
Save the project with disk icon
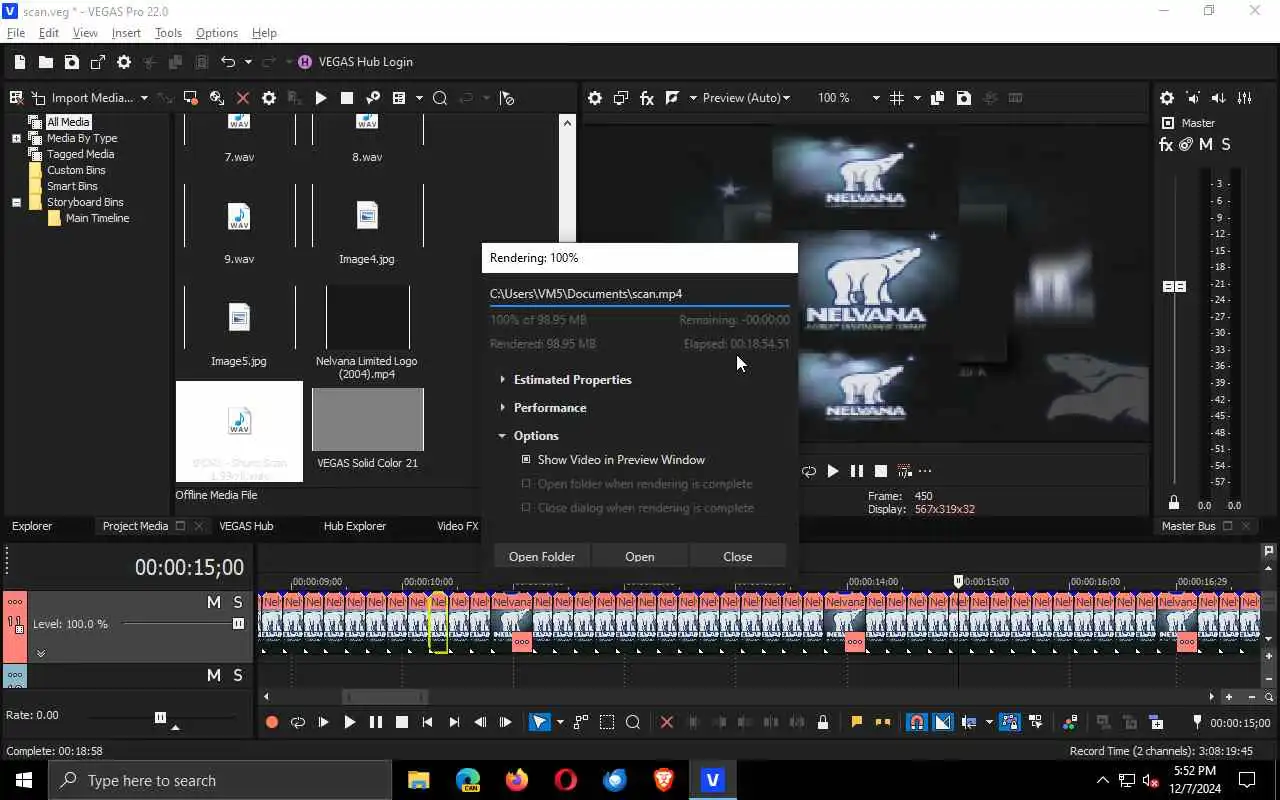[72, 62]
